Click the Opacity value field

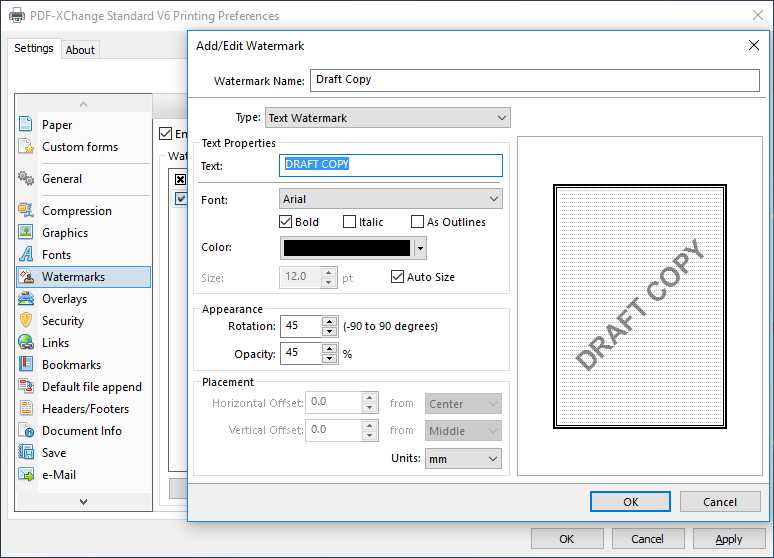302,354
